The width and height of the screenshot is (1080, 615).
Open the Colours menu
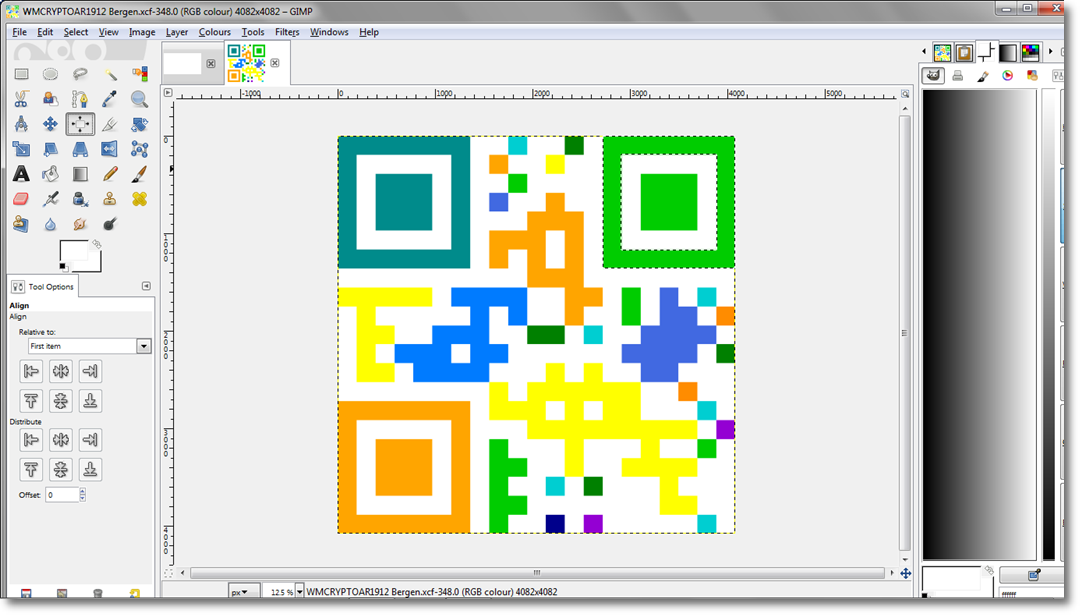coord(214,32)
